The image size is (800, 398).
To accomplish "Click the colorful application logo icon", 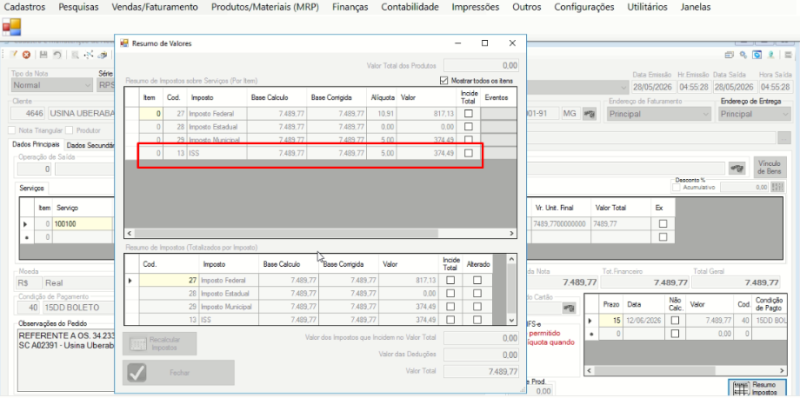I will pyautogui.click(x=12, y=27).
